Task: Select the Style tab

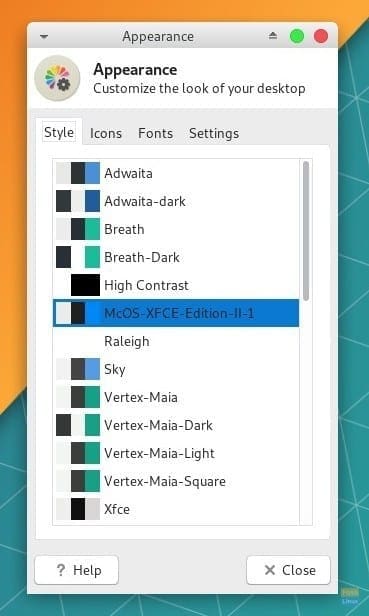Action: click(x=59, y=132)
